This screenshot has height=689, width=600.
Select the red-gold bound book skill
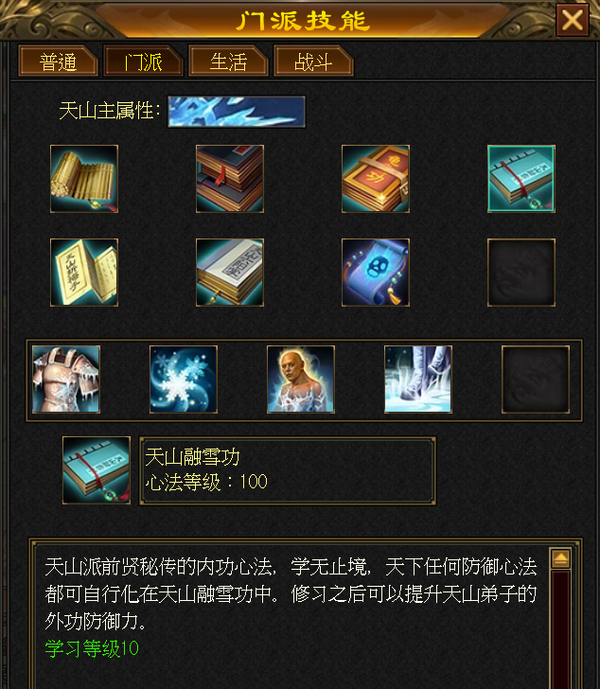pyautogui.click(x=376, y=179)
